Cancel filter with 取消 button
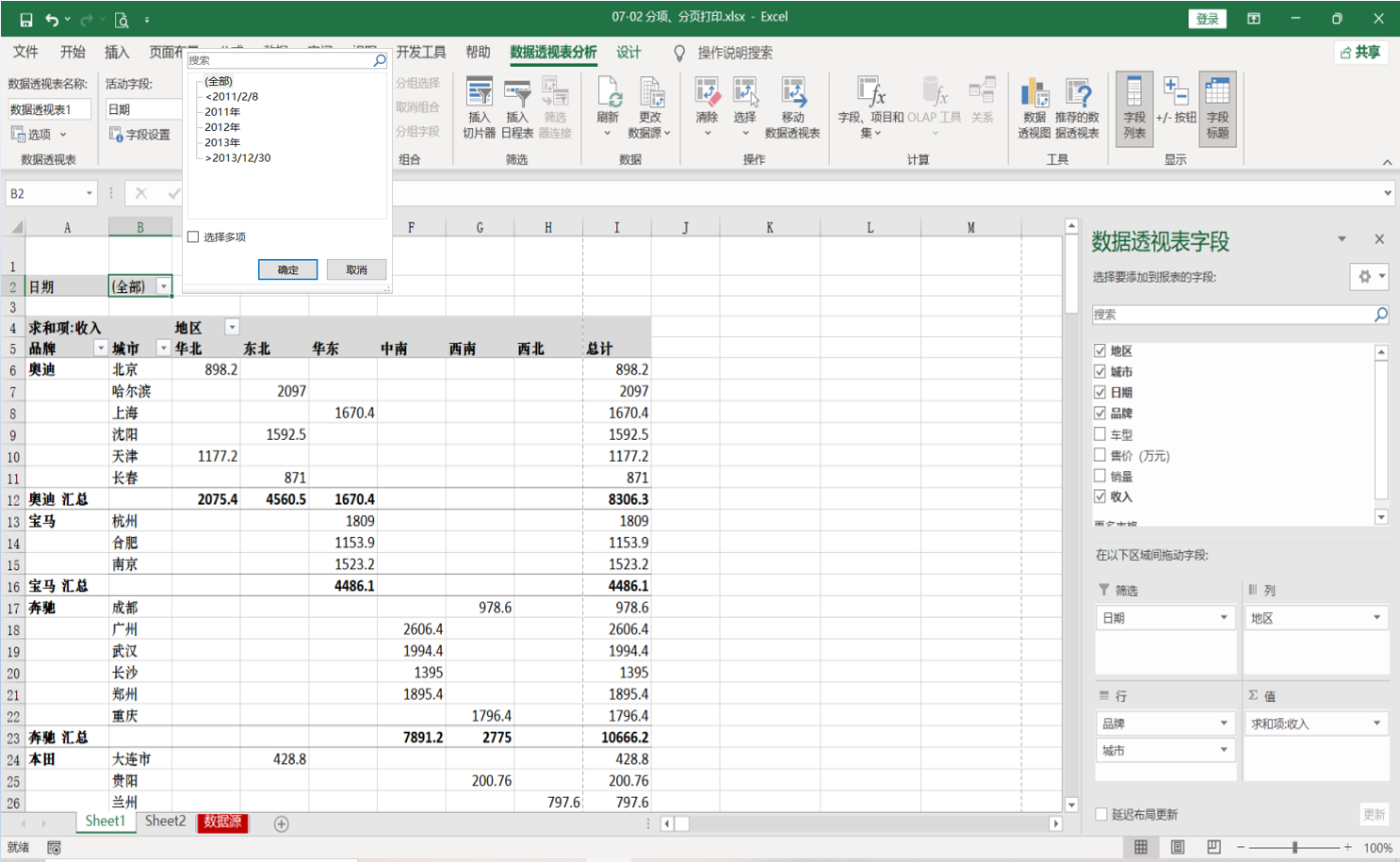The width and height of the screenshot is (1400, 862). pyautogui.click(x=356, y=269)
